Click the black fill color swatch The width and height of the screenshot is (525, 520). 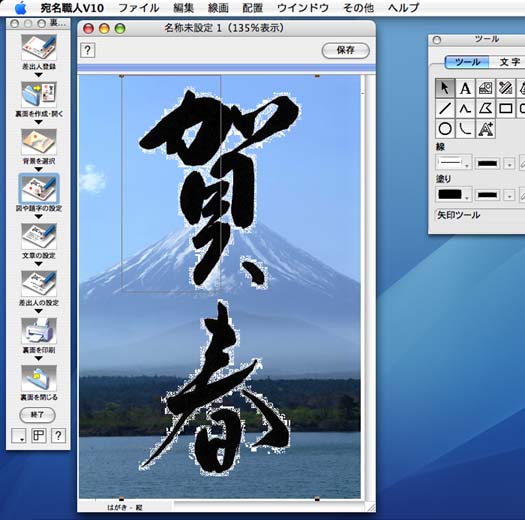click(x=450, y=194)
